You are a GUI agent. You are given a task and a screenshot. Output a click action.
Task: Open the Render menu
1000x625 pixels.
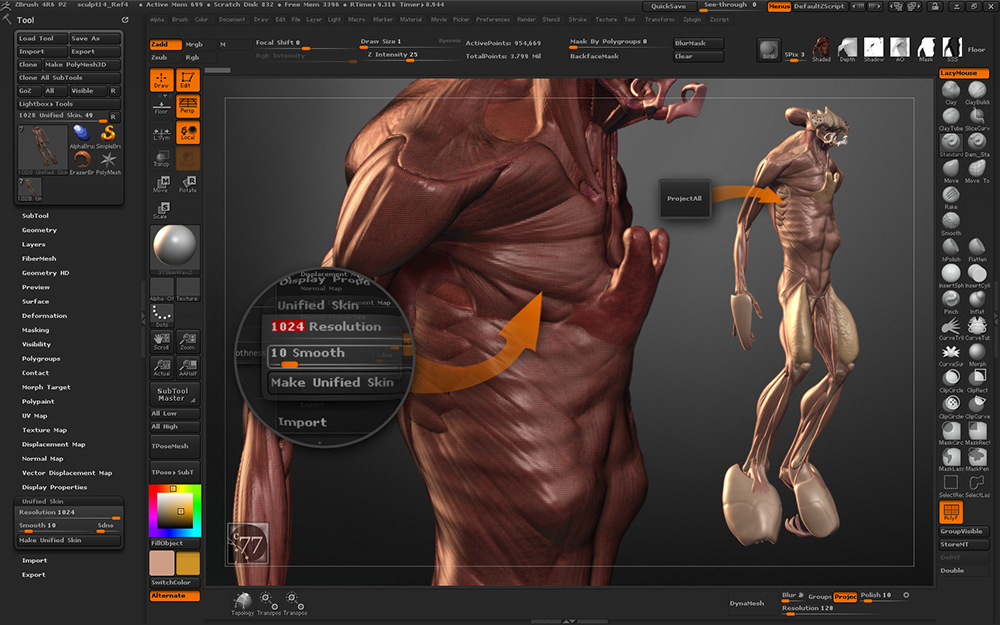coord(525,19)
